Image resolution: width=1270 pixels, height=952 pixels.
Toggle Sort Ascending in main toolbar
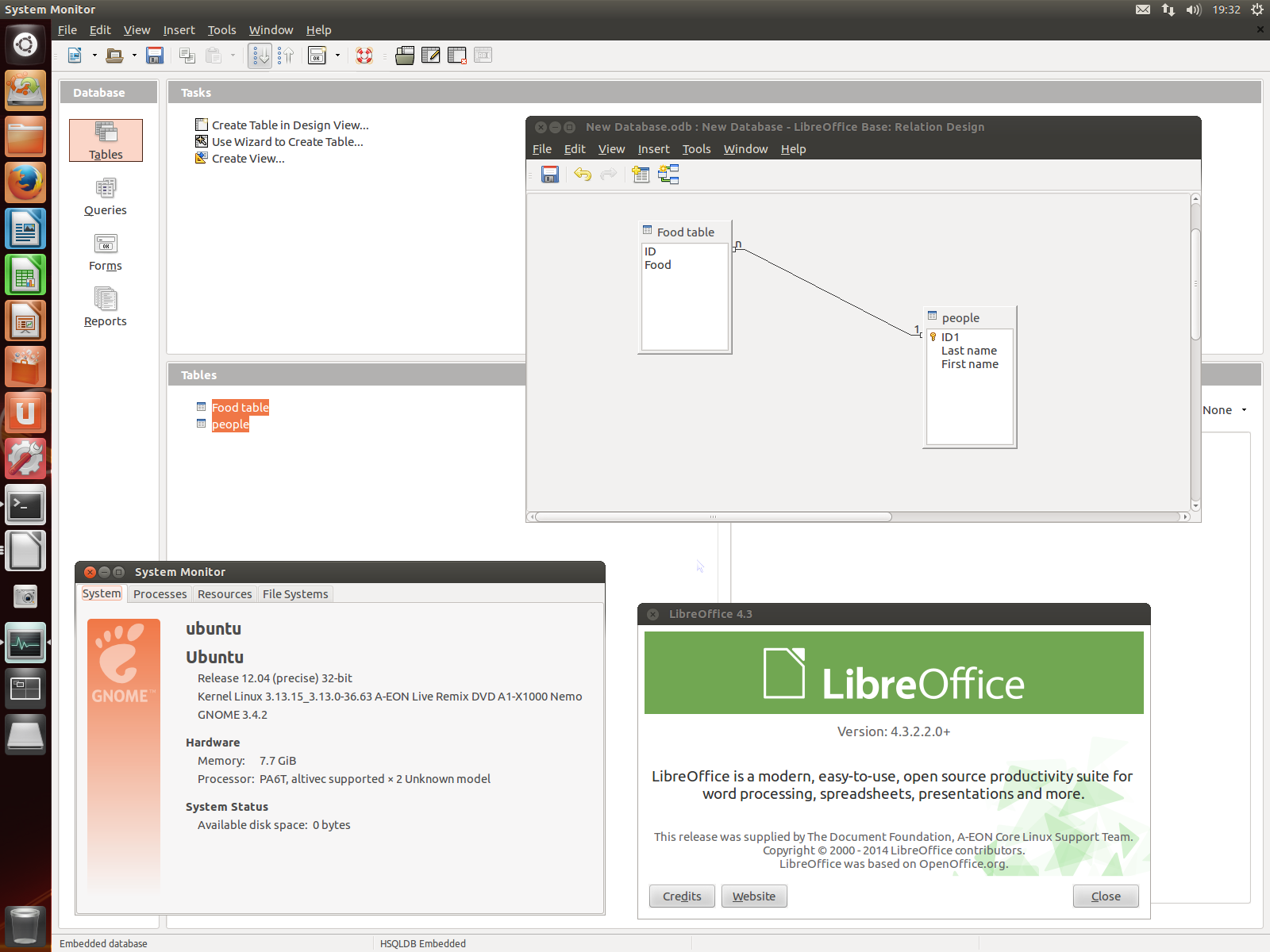260,56
